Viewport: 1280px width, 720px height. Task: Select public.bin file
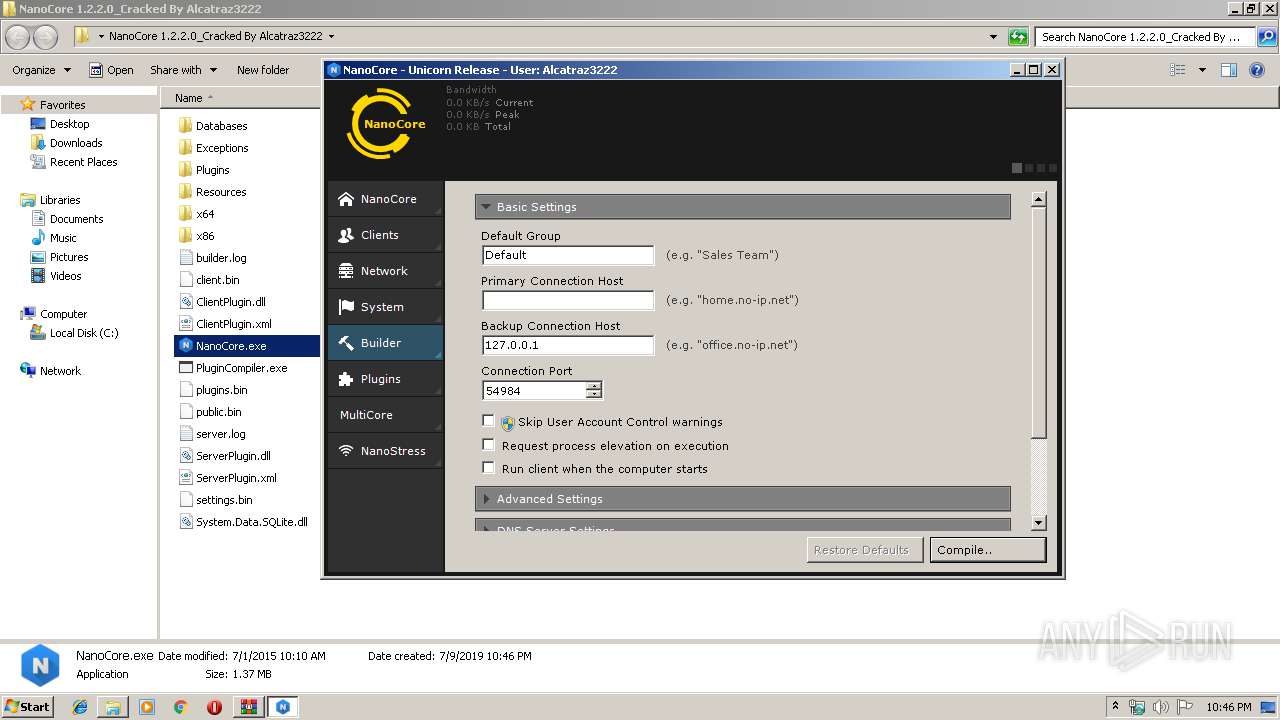click(x=218, y=412)
